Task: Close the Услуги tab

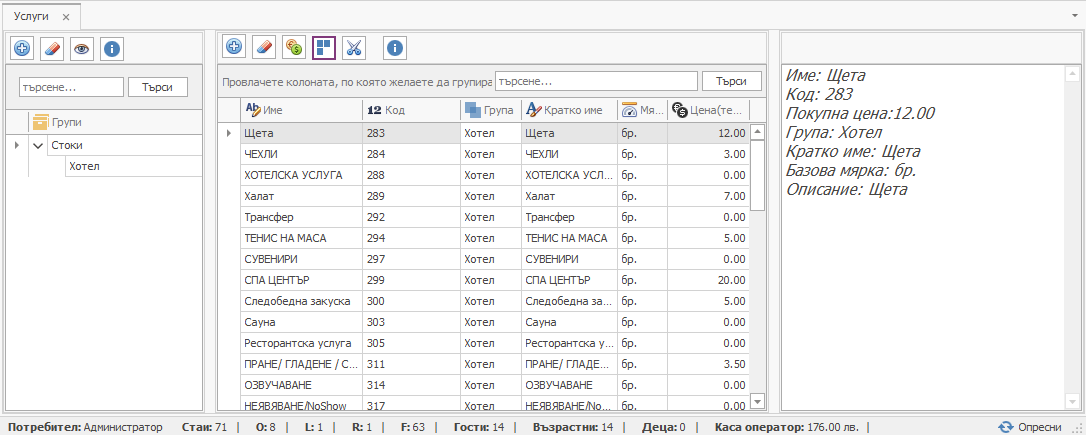Action: [x=66, y=18]
